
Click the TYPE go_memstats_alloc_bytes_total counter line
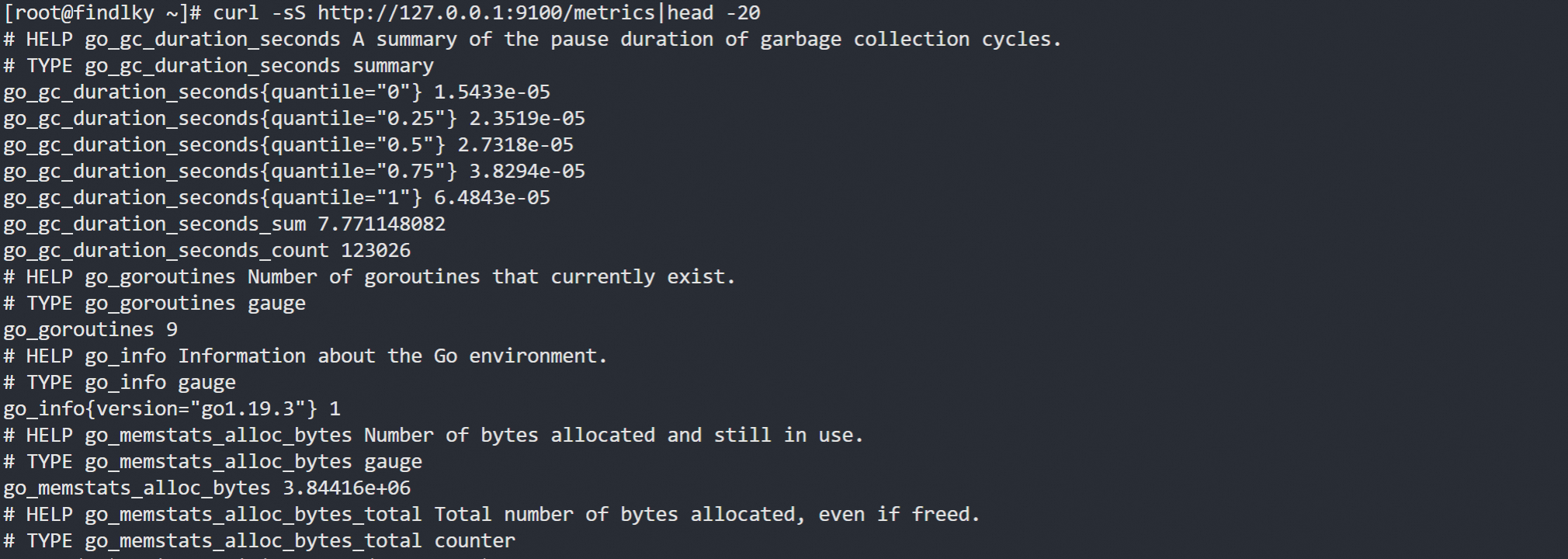coord(259,541)
